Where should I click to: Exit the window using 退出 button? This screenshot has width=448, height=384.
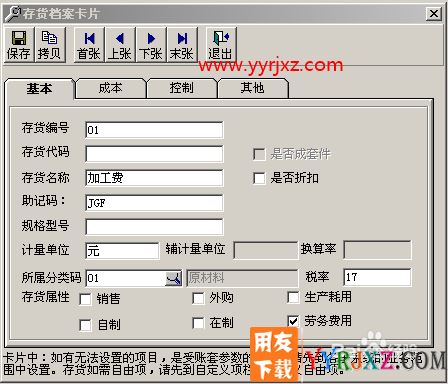tap(221, 45)
